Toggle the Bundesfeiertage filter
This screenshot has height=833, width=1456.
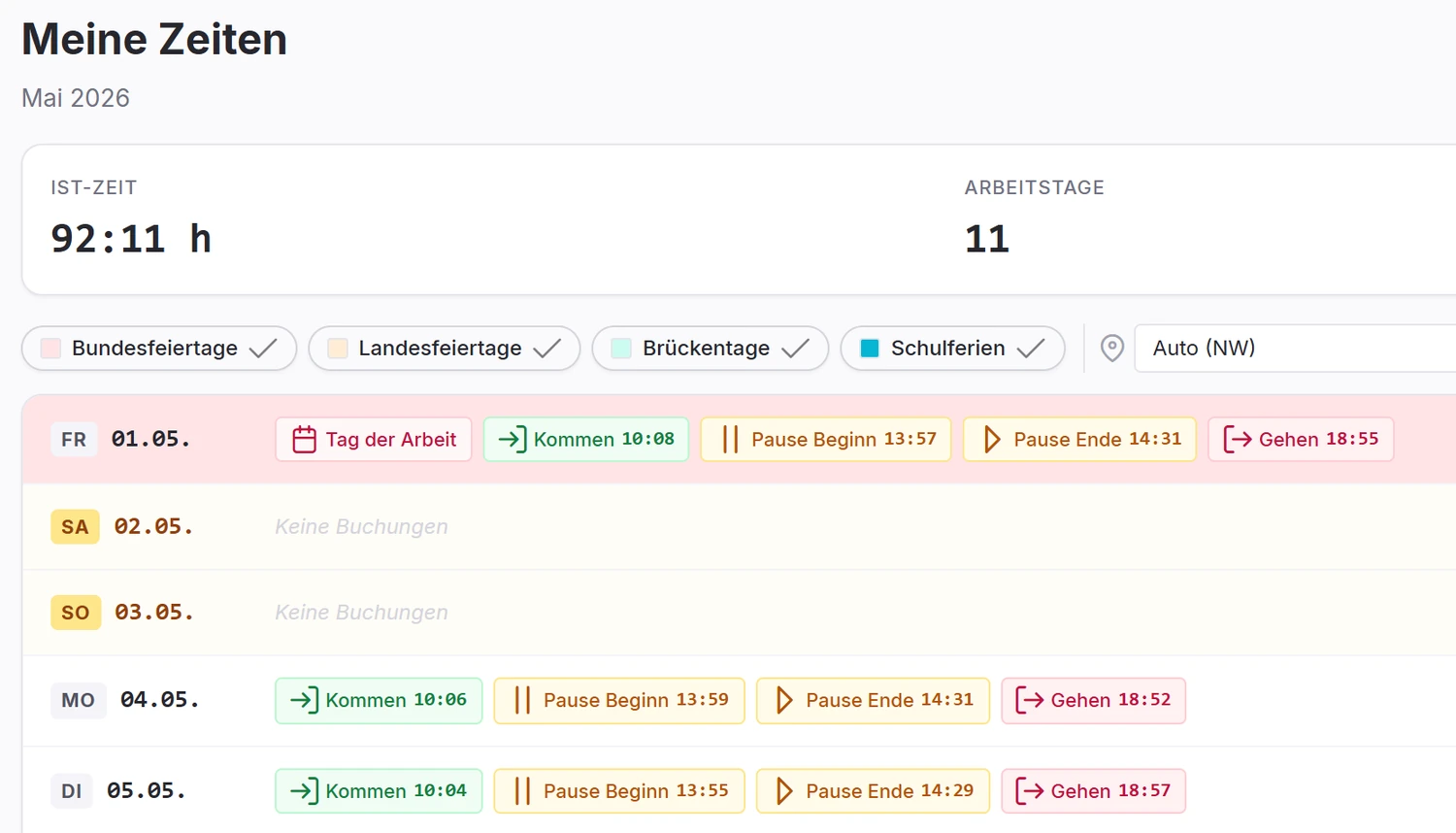click(x=159, y=348)
